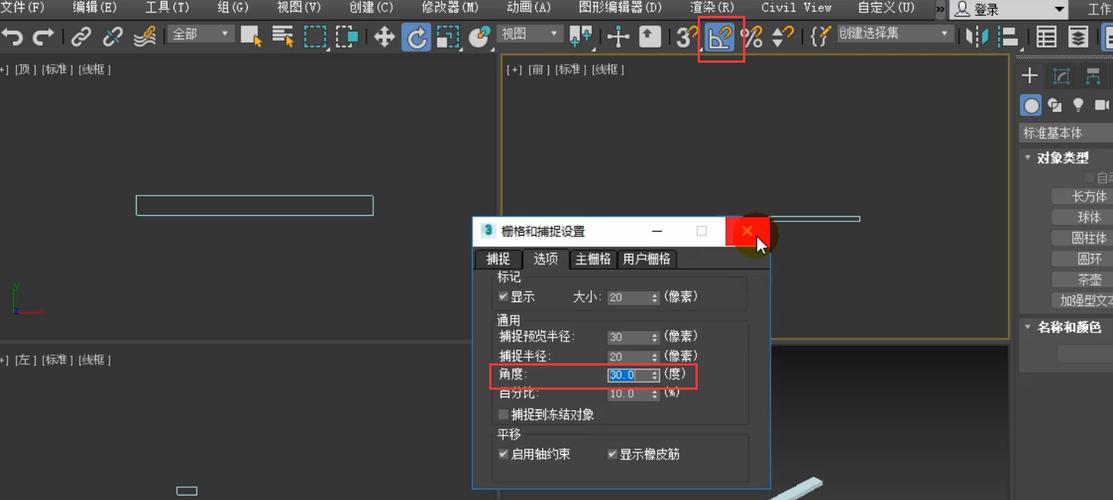Toggle the Angle Snap icon
Screen dimensions: 1113x500
(720, 37)
